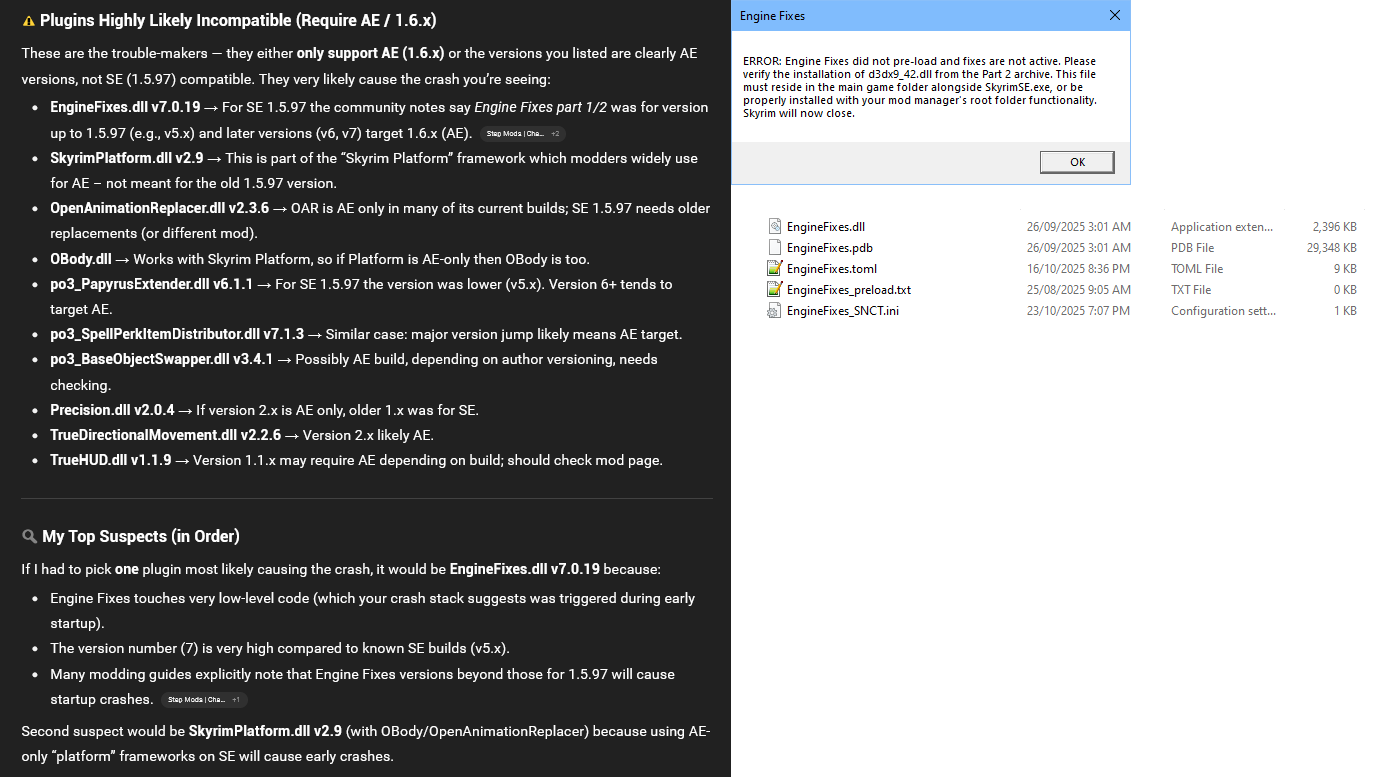Click the My Top Suspects (in Order) heading
The height and width of the screenshot is (777, 1373).
click(141, 537)
